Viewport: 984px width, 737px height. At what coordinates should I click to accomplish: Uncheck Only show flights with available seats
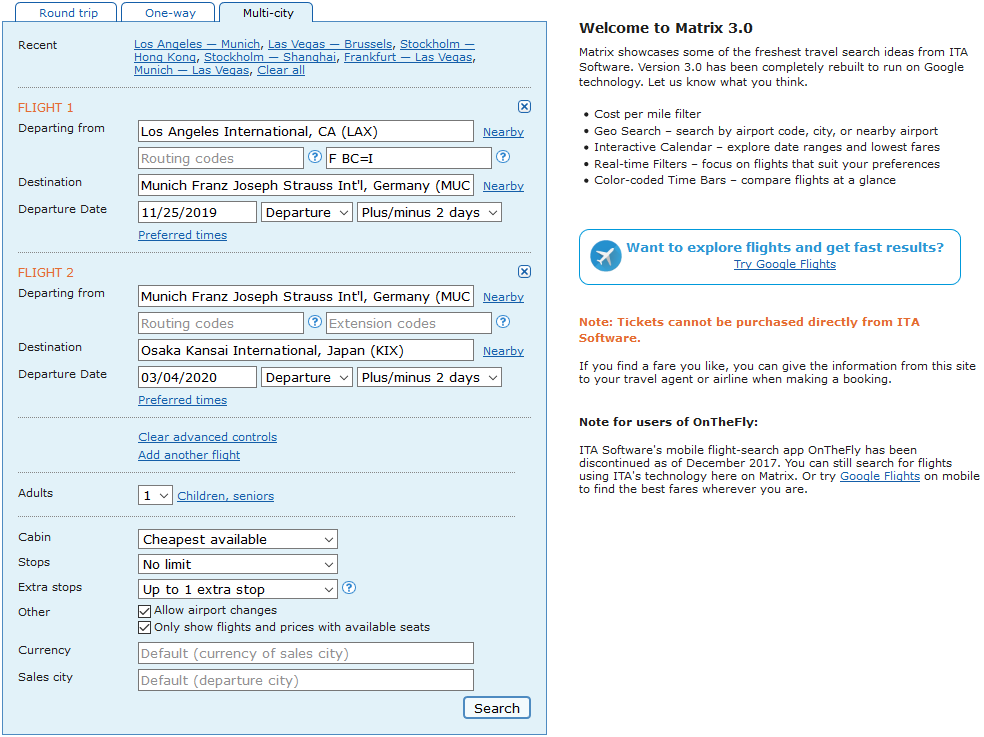click(x=144, y=628)
